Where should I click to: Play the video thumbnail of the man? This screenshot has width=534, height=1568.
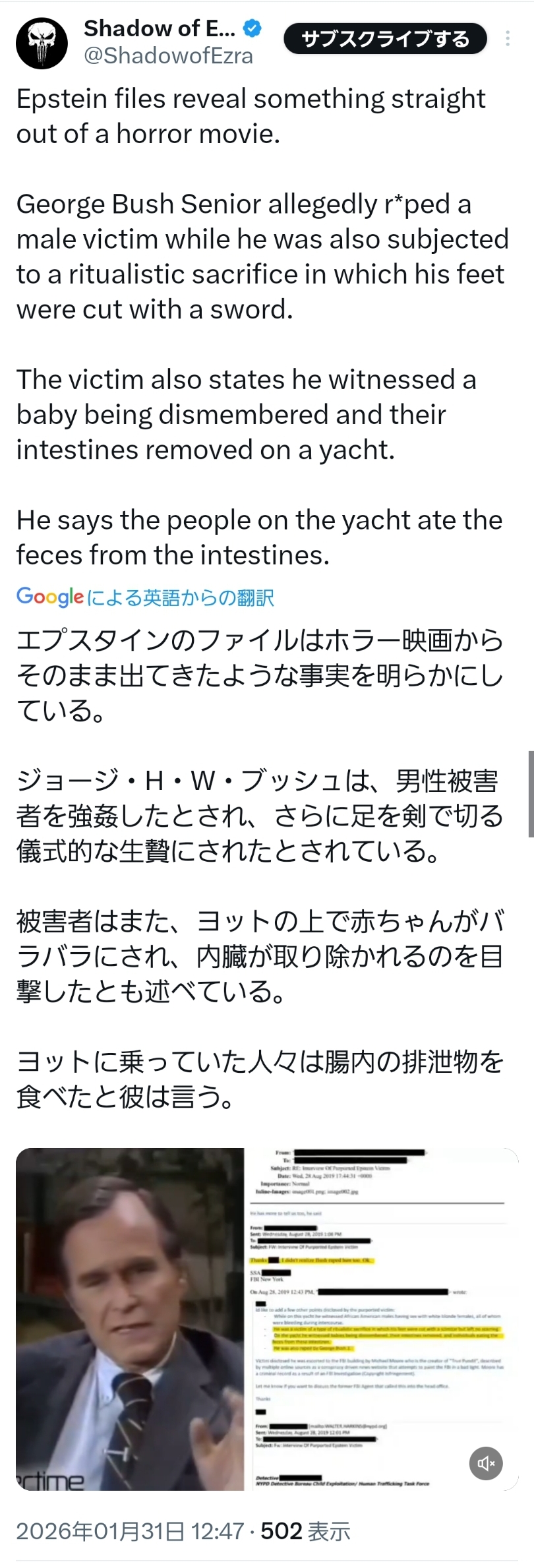(130, 1319)
